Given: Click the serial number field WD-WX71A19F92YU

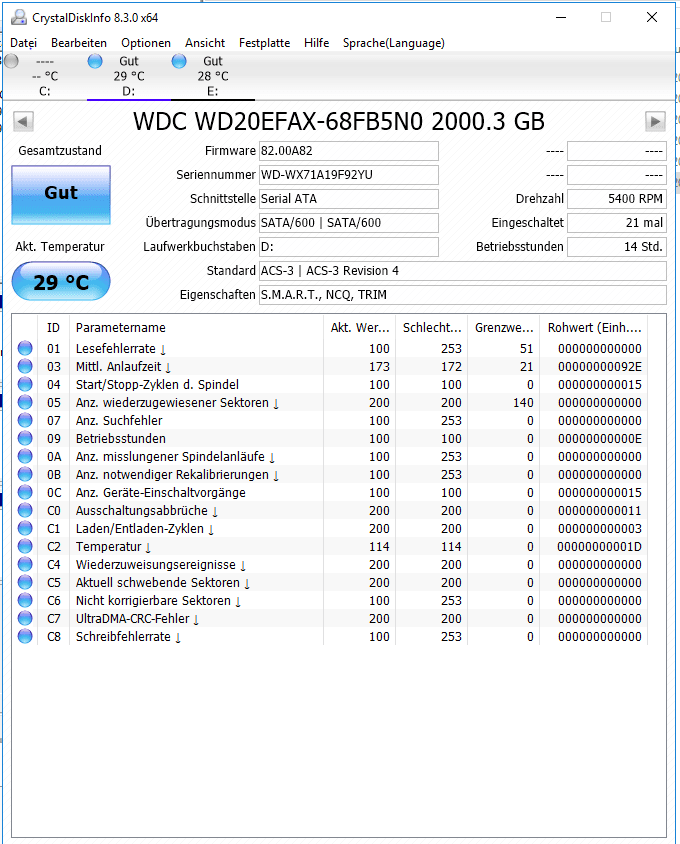Looking at the screenshot, I should [349, 175].
